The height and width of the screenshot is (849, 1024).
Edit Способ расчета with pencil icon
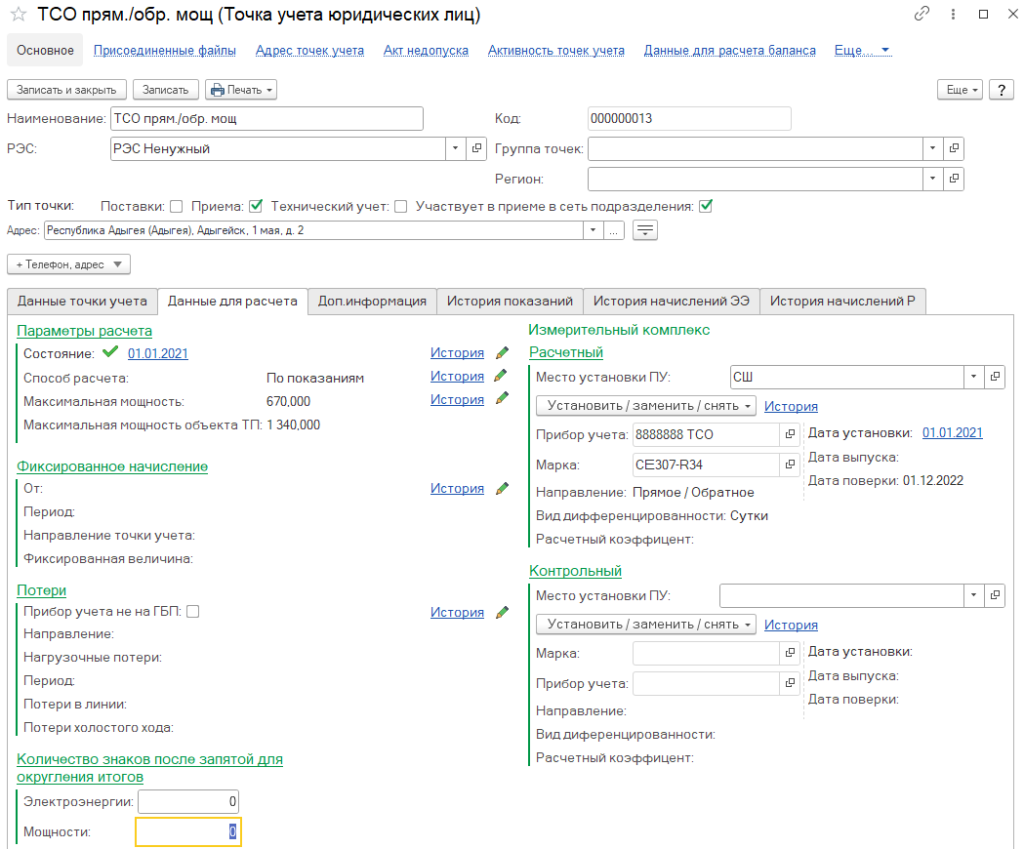(x=502, y=376)
